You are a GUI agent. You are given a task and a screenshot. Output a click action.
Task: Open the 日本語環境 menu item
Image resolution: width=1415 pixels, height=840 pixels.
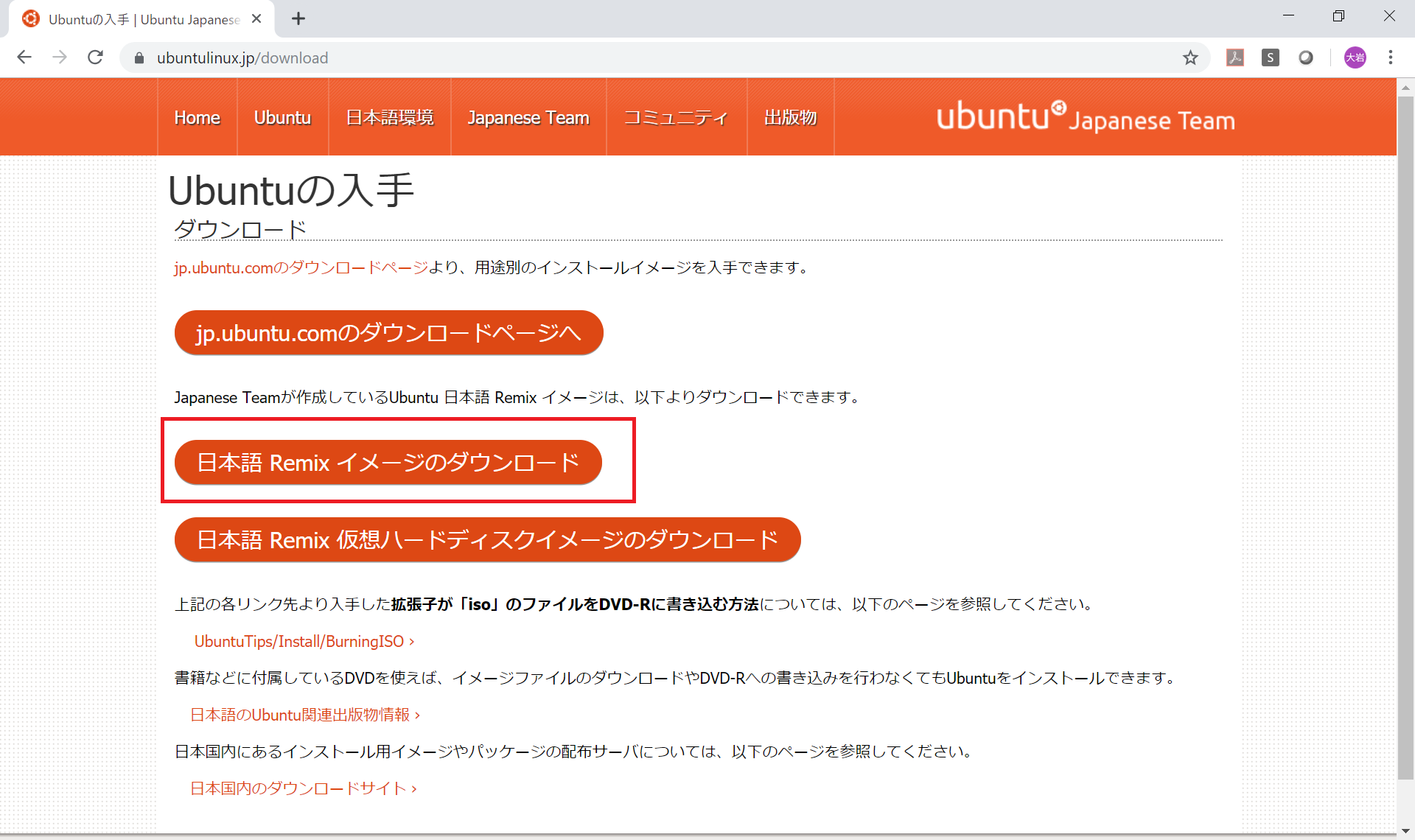click(390, 118)
